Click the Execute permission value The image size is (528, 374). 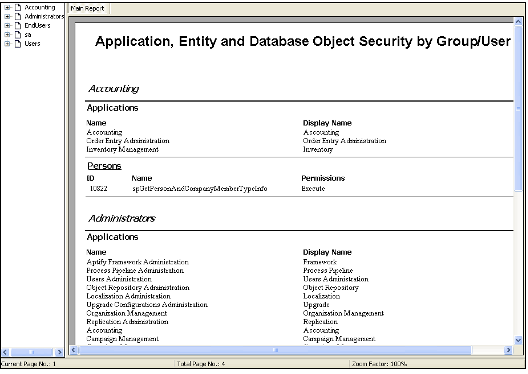click(x=313, y=189)
